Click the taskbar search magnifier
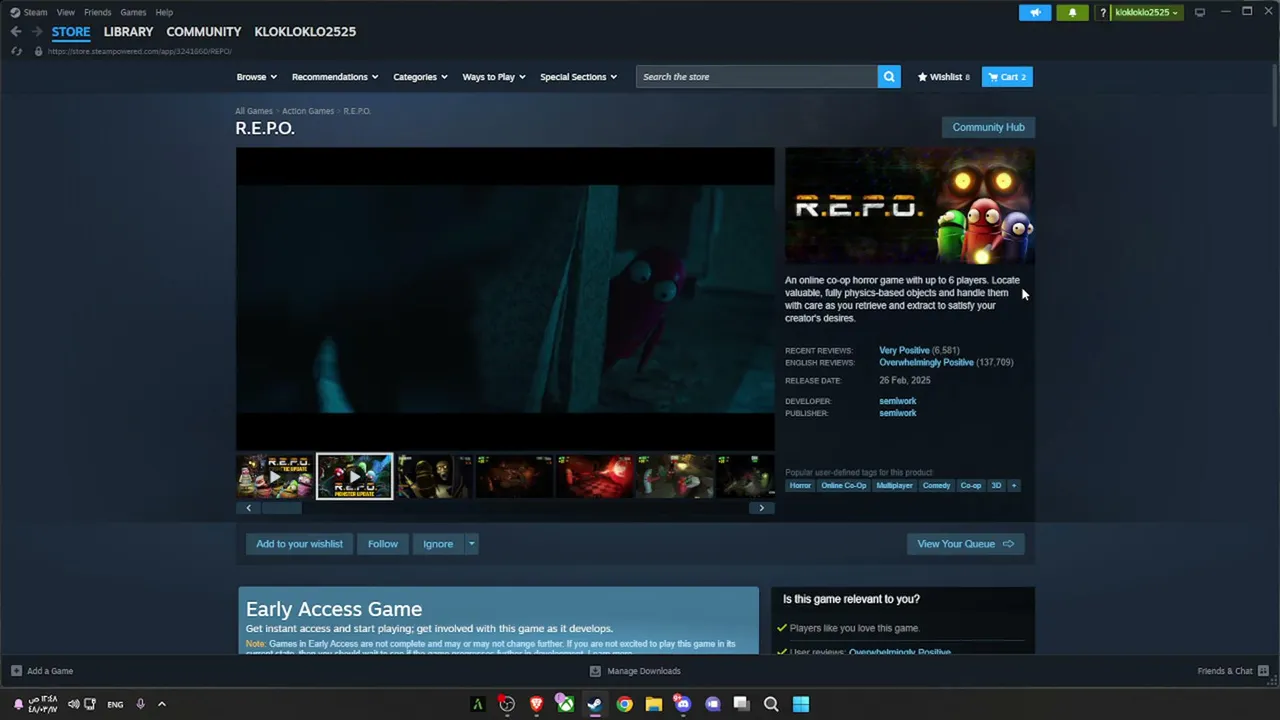 click(771, 704)
